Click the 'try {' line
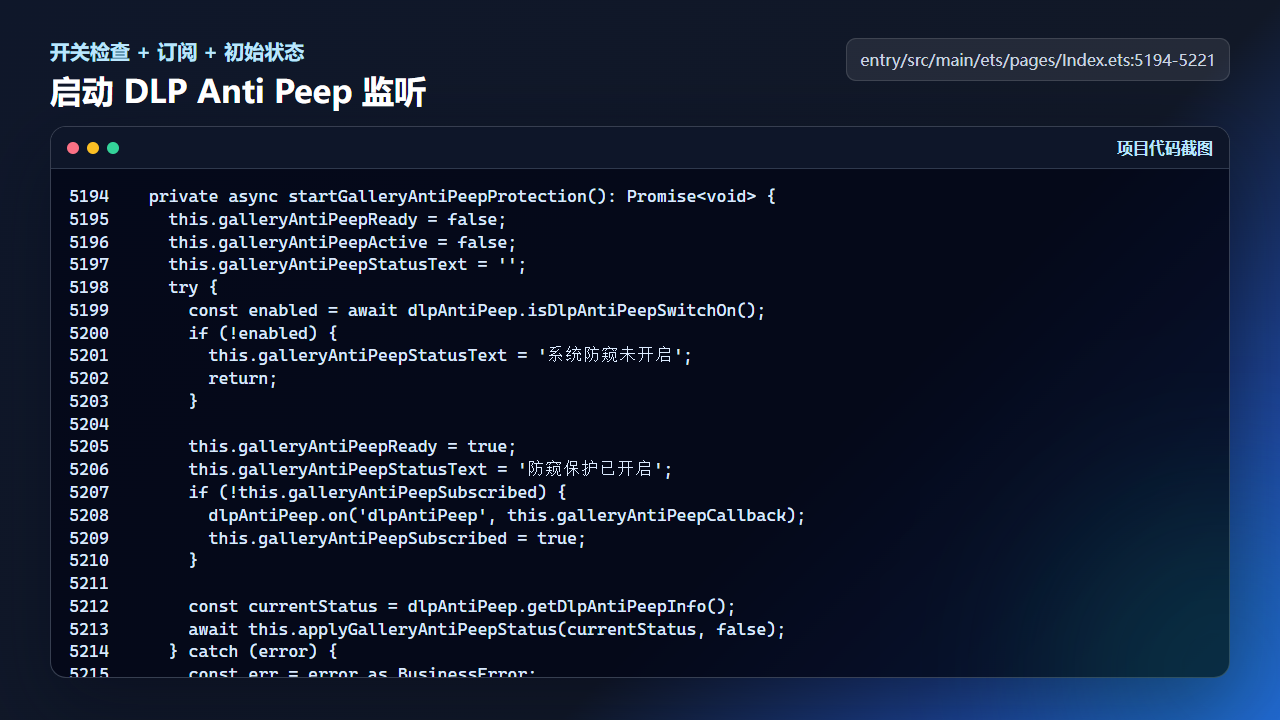This screenshot has width=1280, height=720. click(194, 287)
